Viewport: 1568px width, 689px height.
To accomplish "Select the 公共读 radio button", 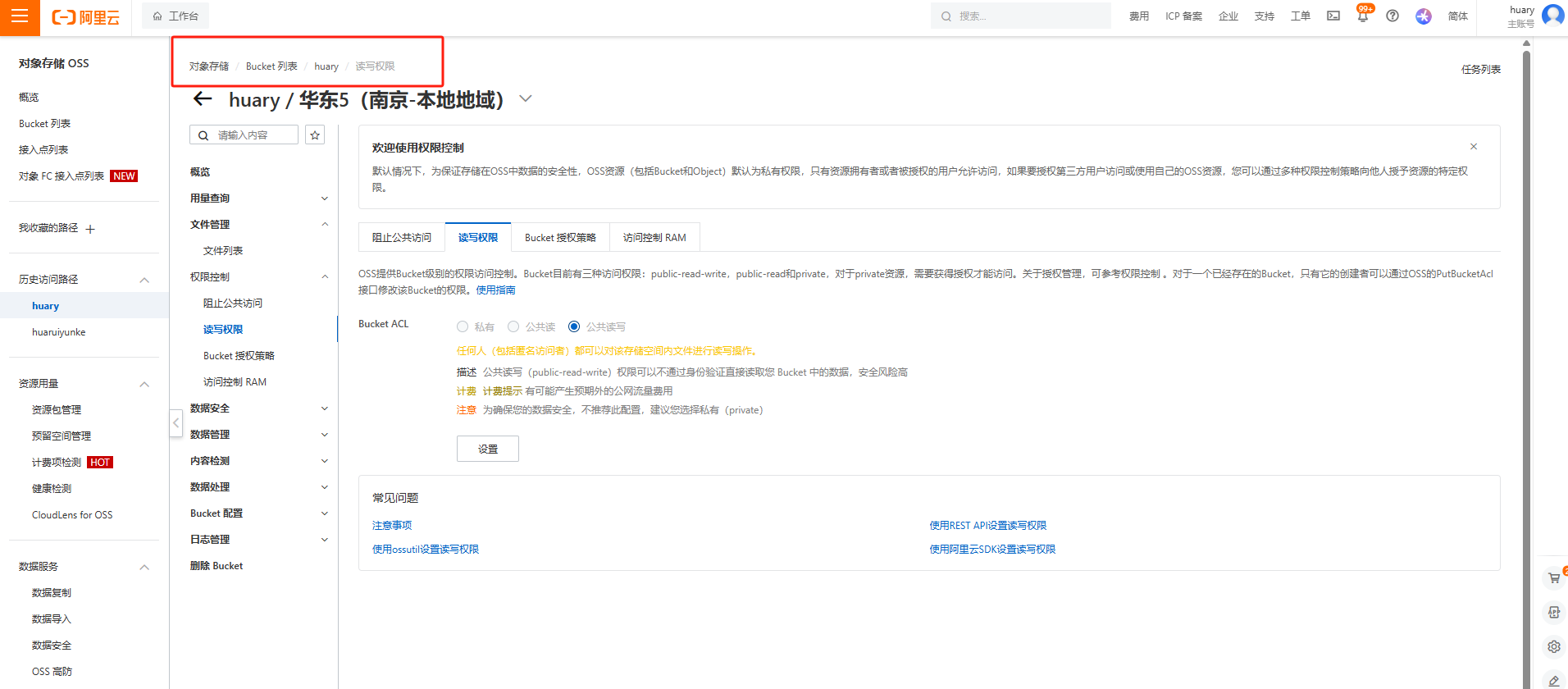I will point(513,326).
